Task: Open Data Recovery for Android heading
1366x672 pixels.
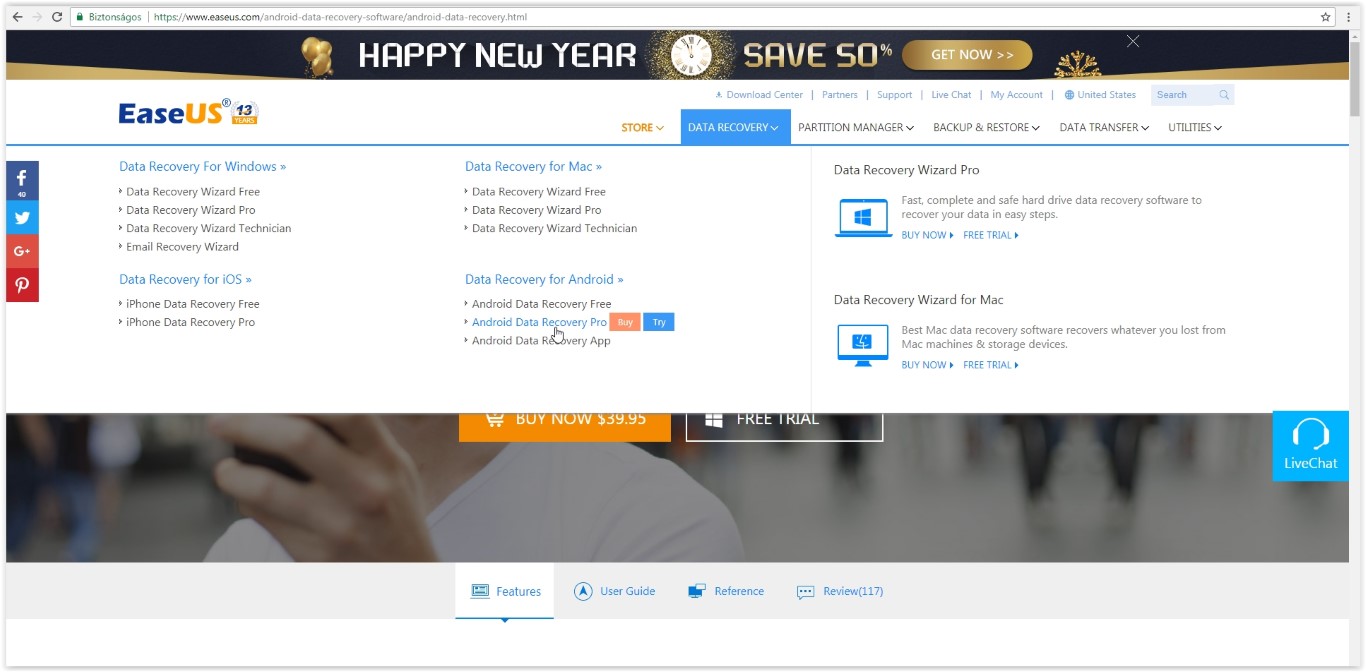Action: click(x=544, y=280)
